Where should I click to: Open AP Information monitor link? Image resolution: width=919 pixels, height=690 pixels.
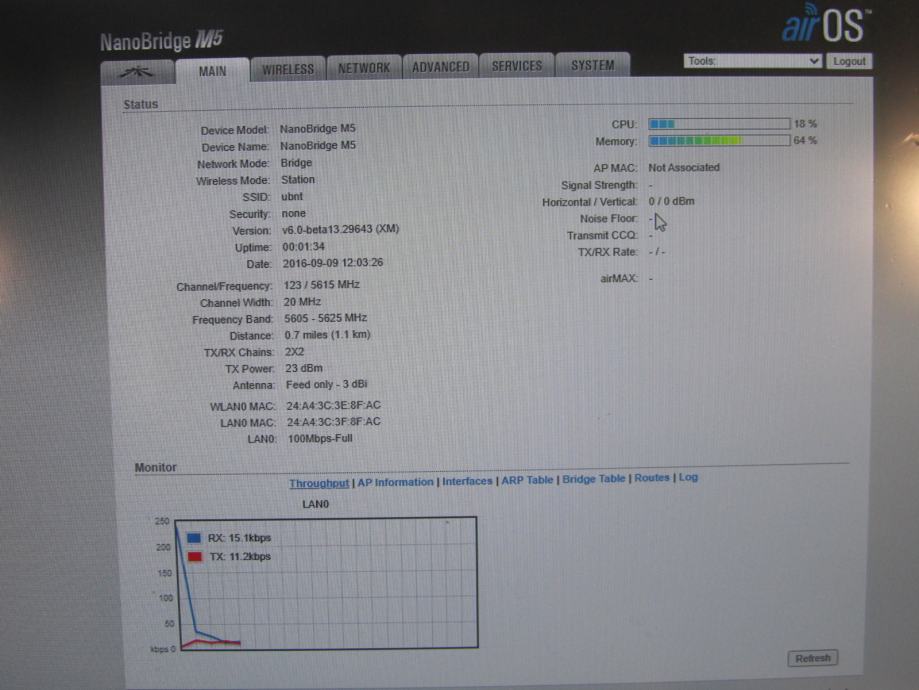coord(395,482)
